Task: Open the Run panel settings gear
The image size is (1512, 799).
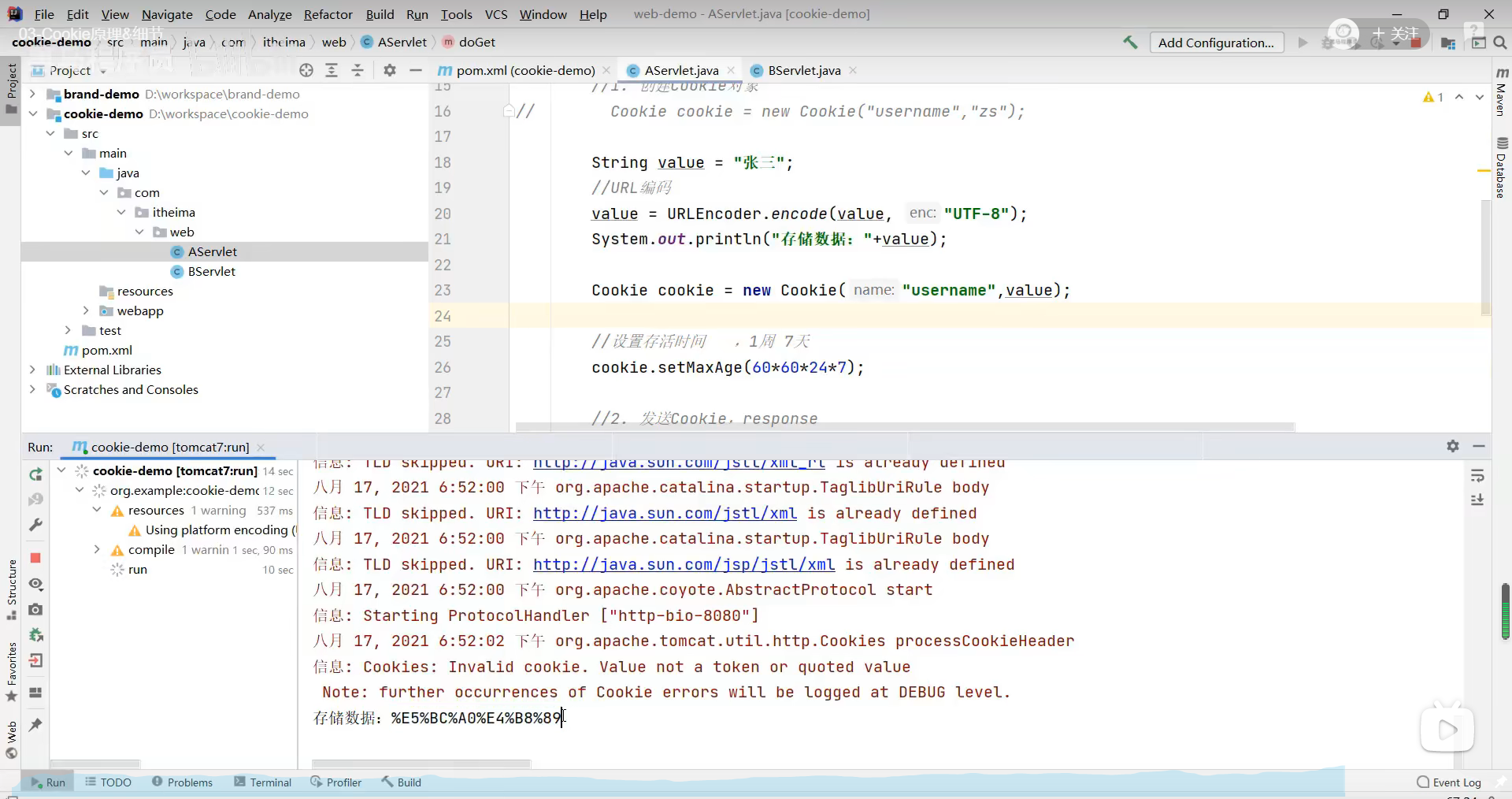Action: (x=1453, y=447)
